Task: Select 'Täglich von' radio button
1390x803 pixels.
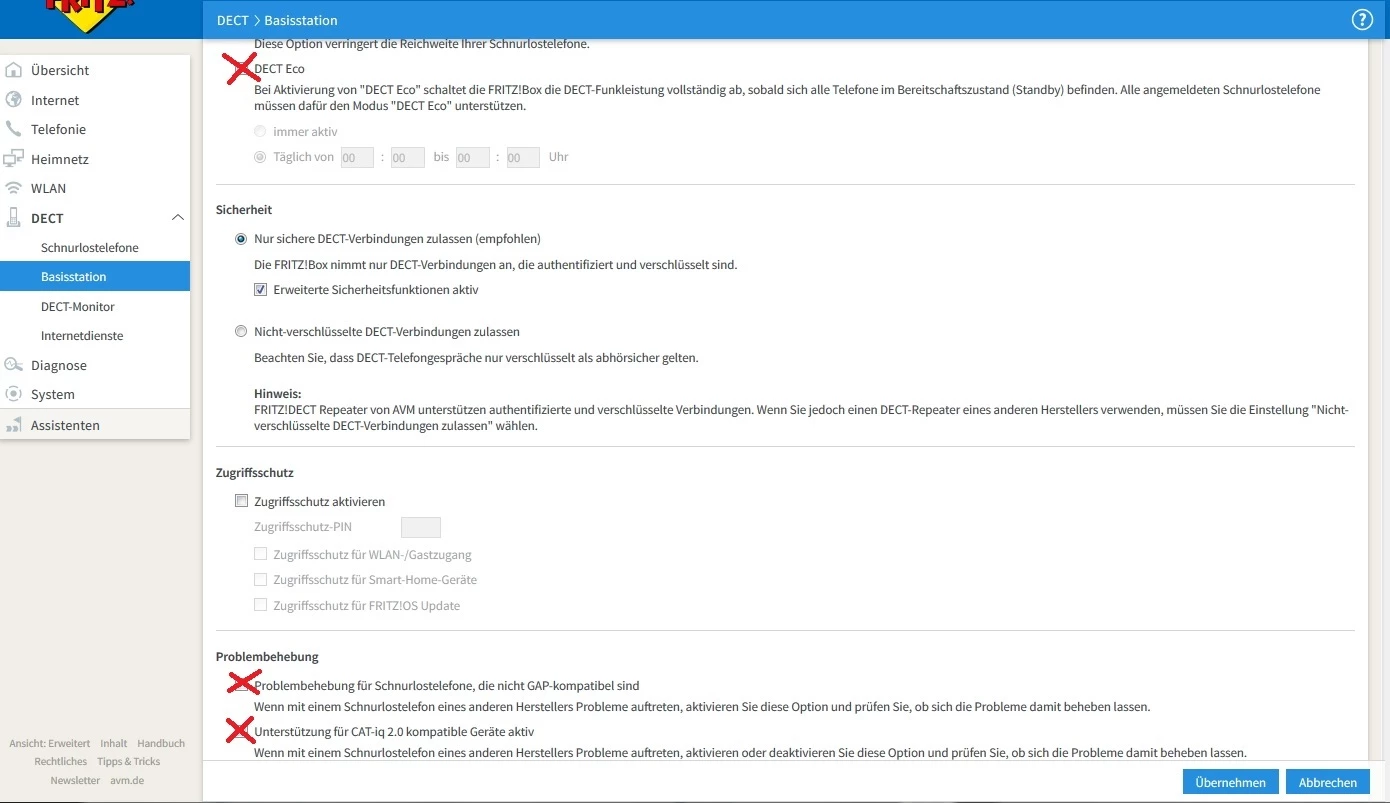Action: [260, 157]
